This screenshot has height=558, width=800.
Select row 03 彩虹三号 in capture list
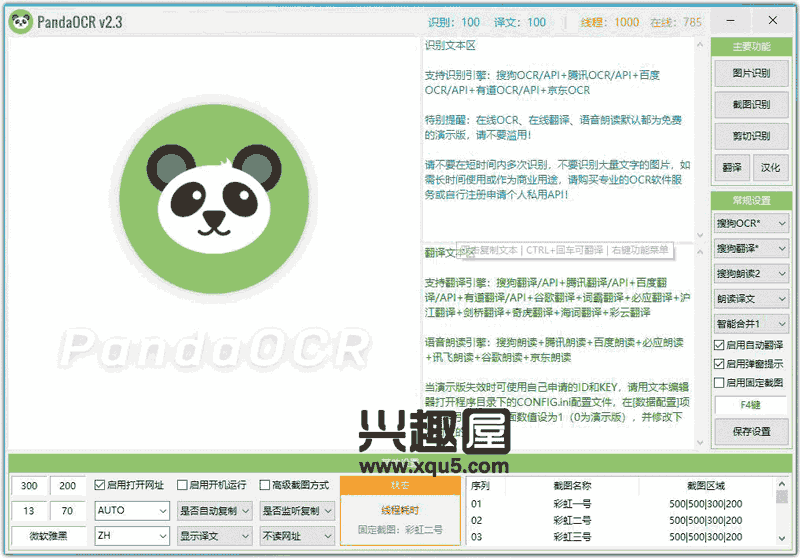pos(620,537)
